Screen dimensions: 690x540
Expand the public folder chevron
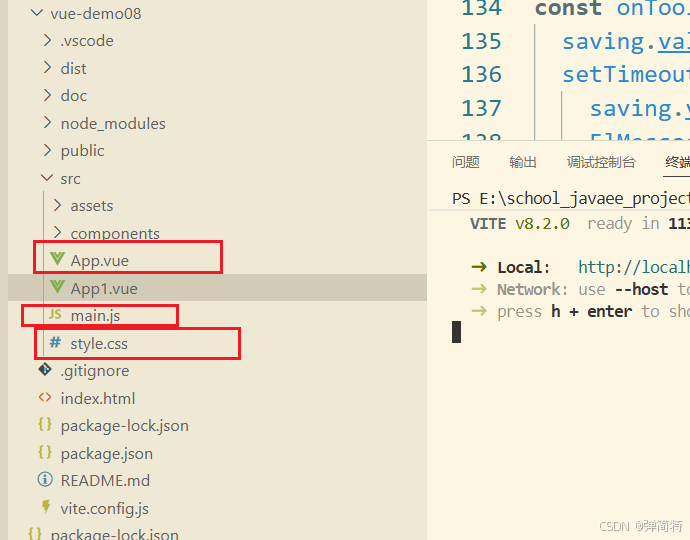(x=47, y=151)
